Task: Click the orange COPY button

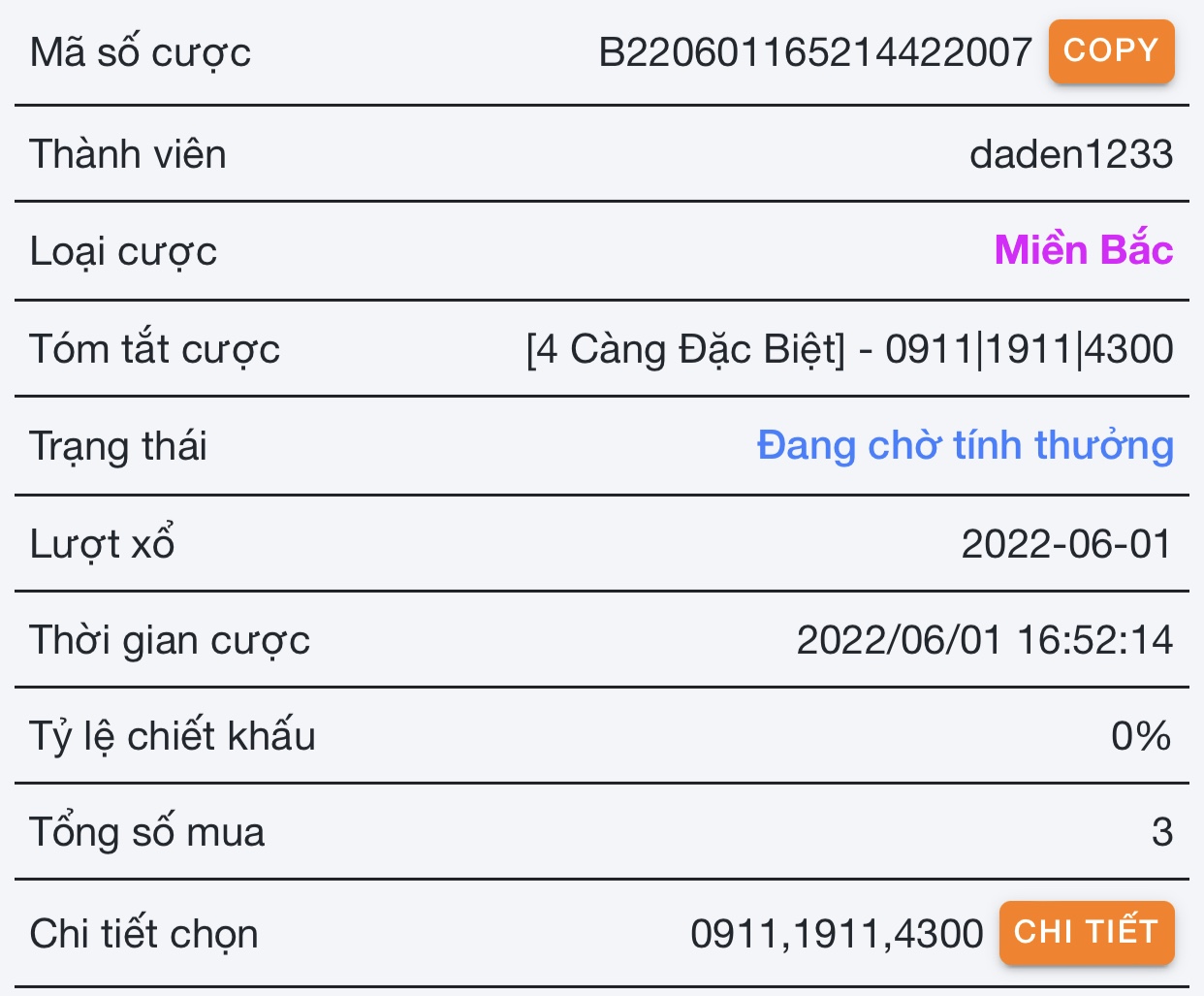Action: click(1111, 51)
